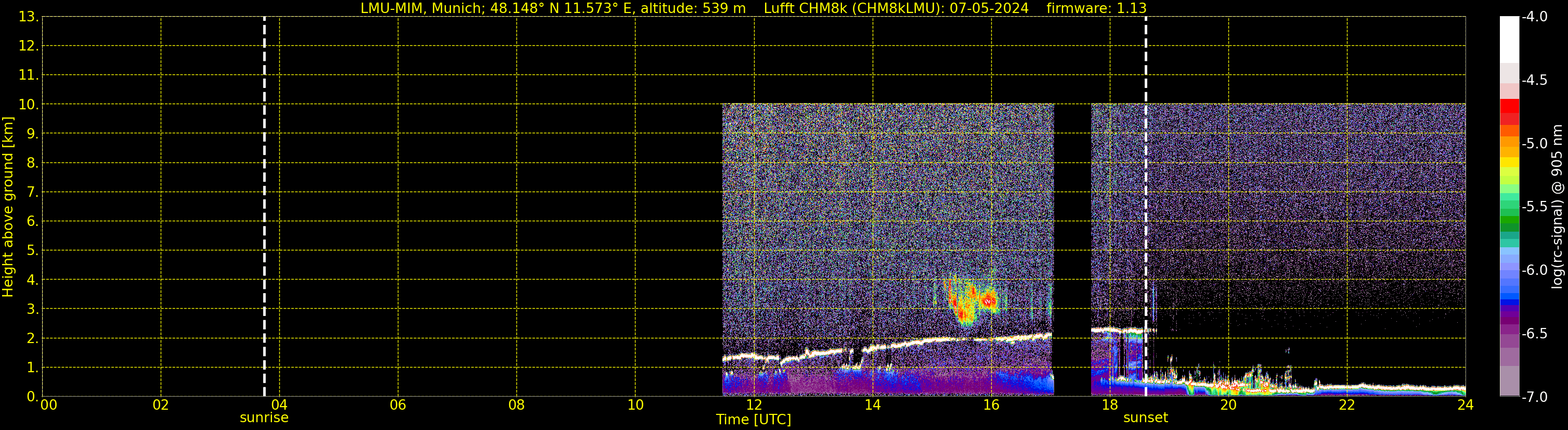
Task: Click colorbar tick label "-4.5"
Action: [x=1535, y=80]
